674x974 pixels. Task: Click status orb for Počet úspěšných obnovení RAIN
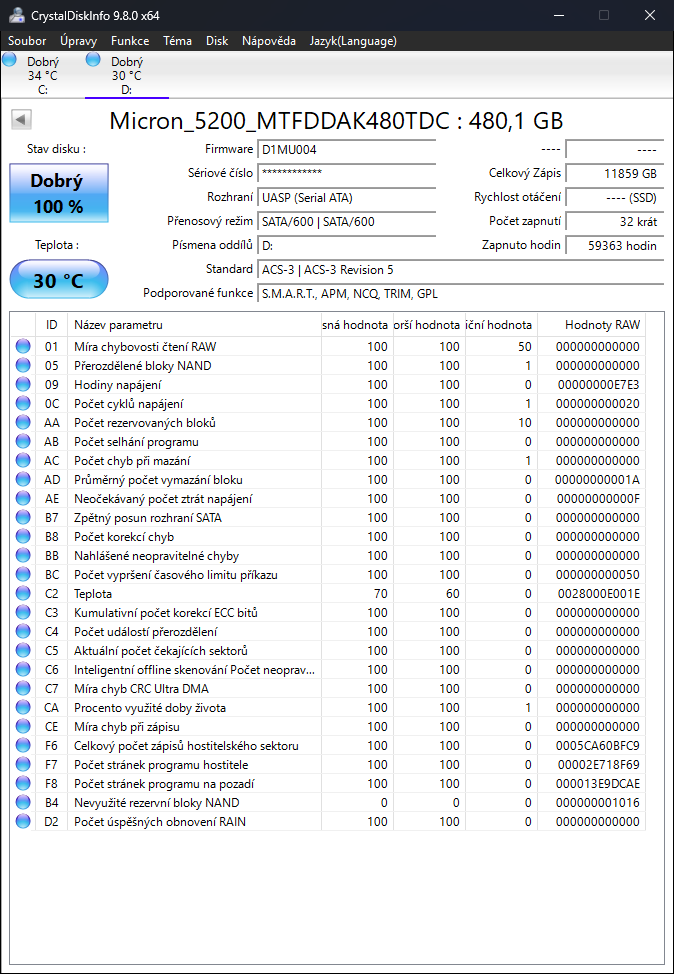click(x=23, y=822)
